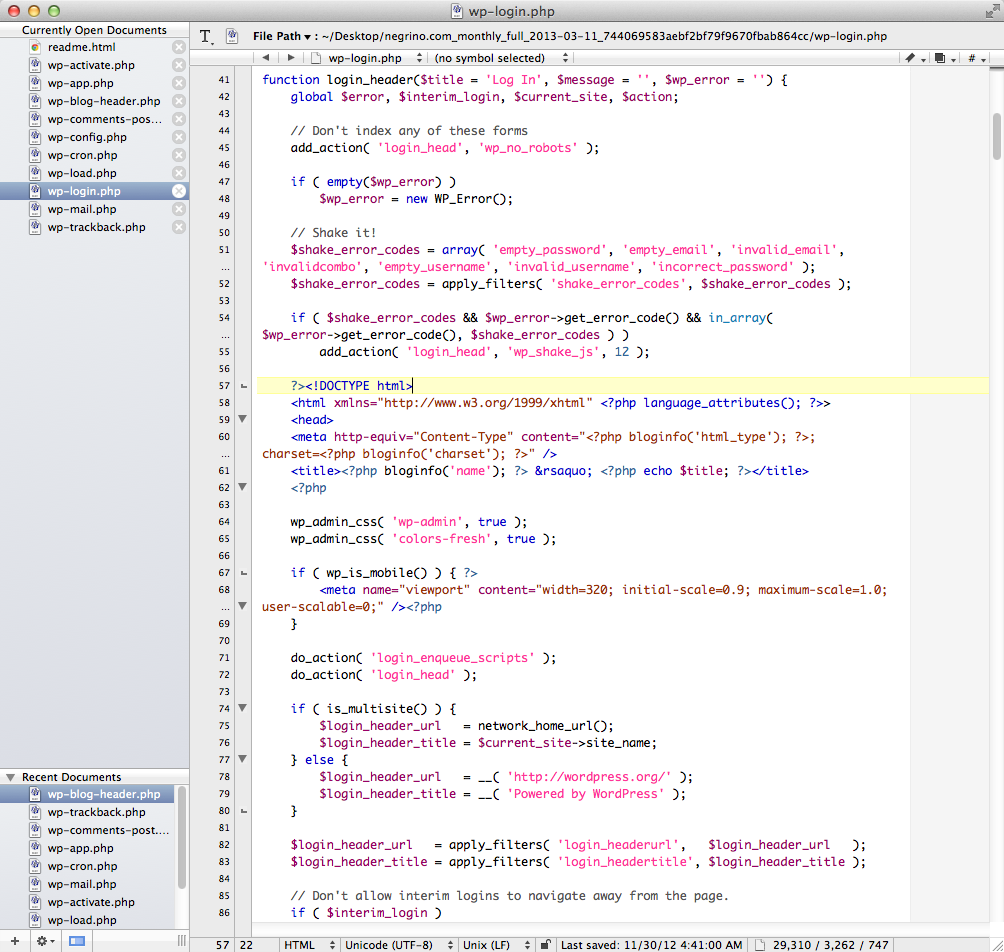Fold code at line 59 triangle
The width and height of the screenshot is (1004, 952).
click(243, 419)
